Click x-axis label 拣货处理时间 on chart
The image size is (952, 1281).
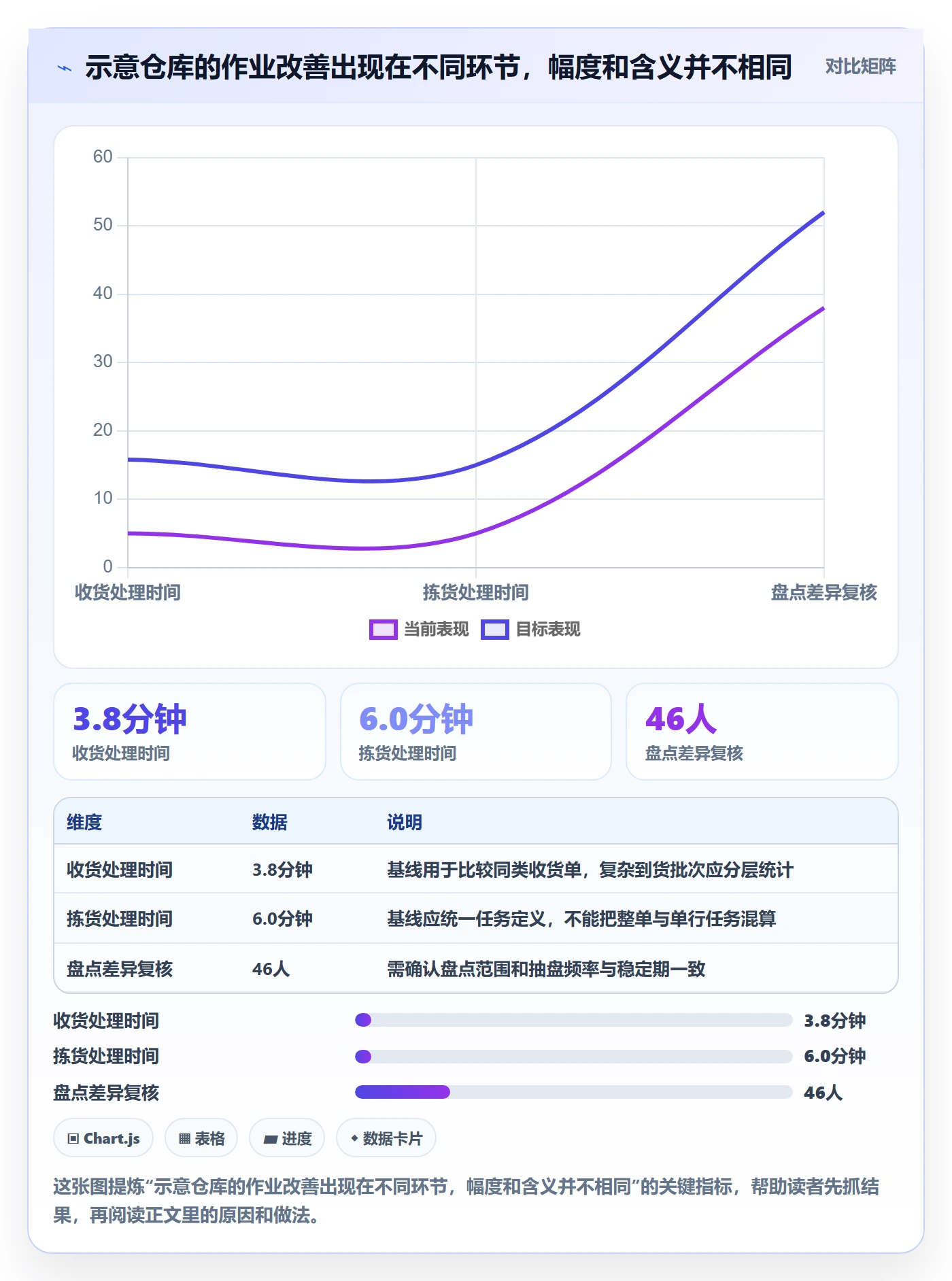pos(476,592)
